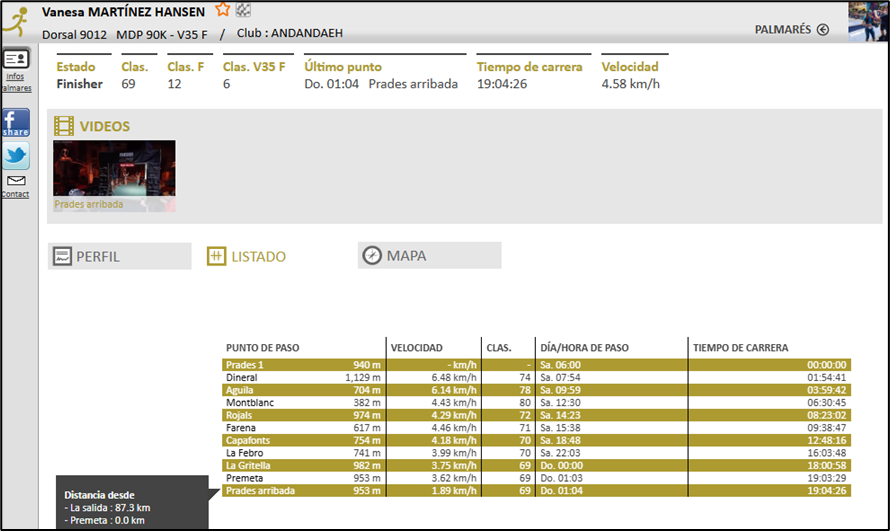Screen dimensions: 890x531
Task: Play the Prades arribada video thumbnail
Action: pyautogui.click(x=114, y=169)
